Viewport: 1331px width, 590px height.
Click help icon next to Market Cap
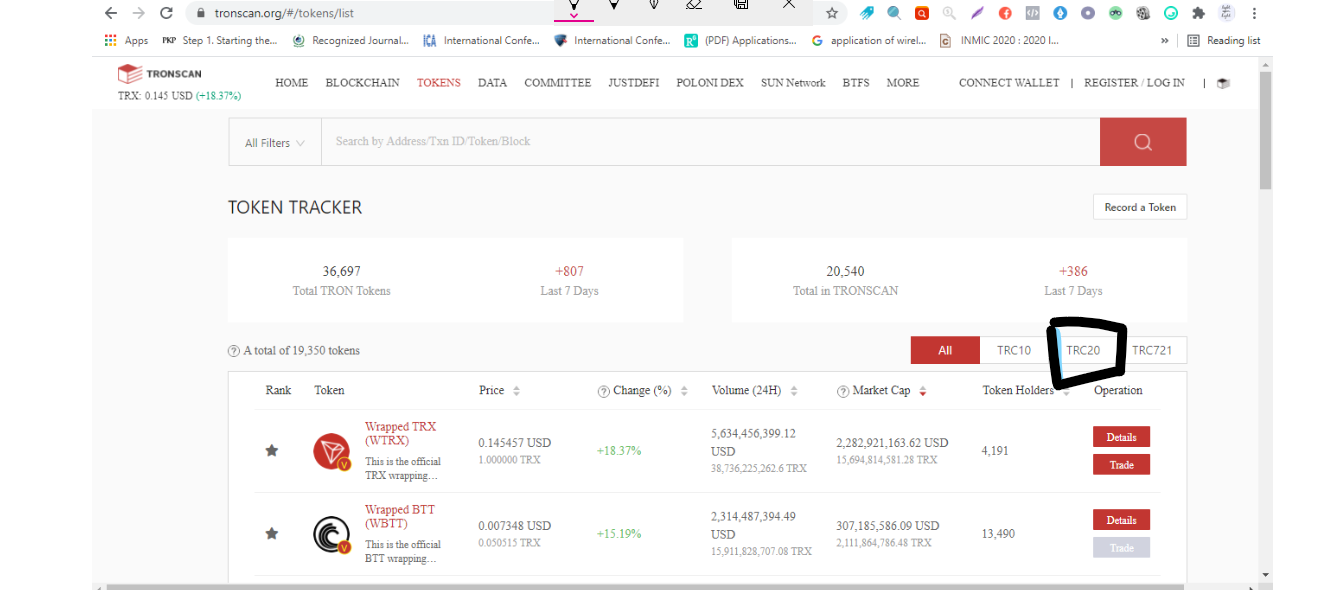(x=843, y=391)
